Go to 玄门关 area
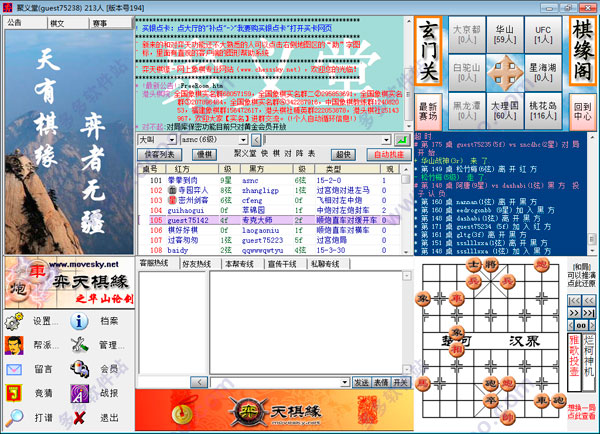 click(x=429, y=51)
